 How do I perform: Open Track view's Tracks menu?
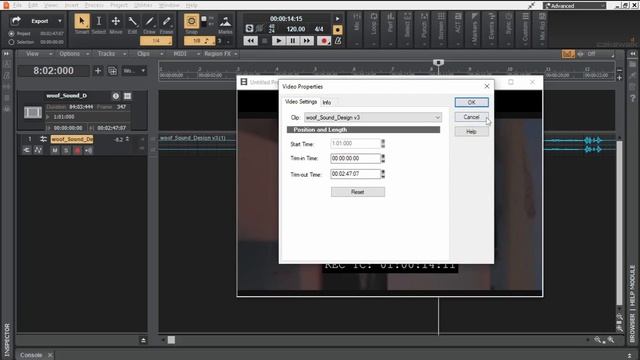107,54
